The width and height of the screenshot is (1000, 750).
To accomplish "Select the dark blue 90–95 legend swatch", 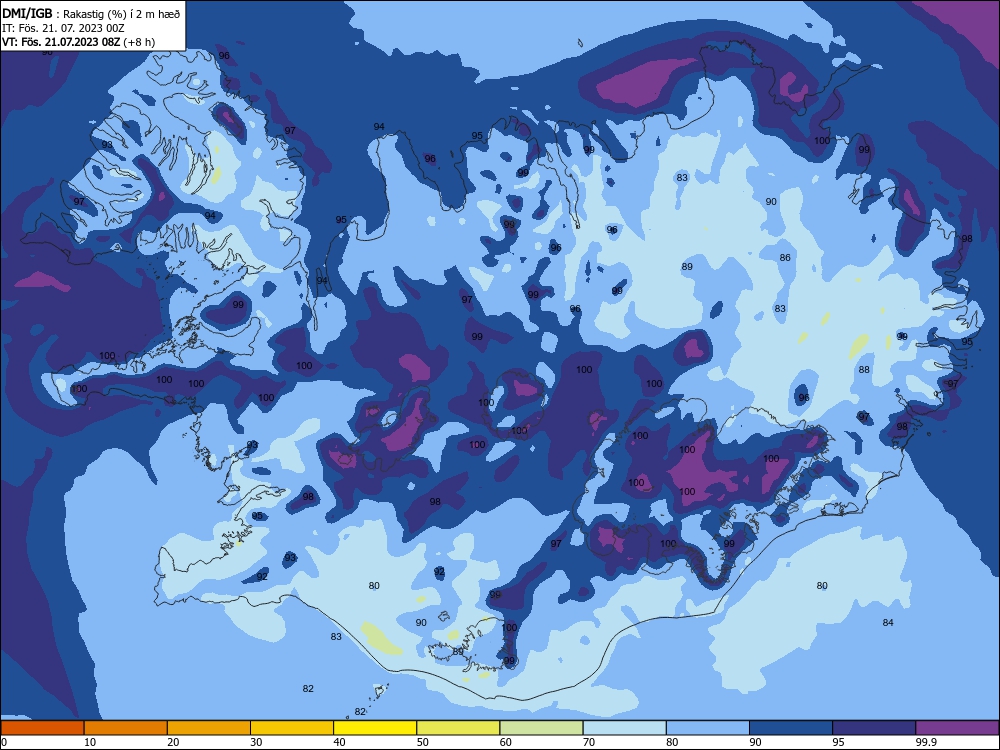I will click(791, 728).
